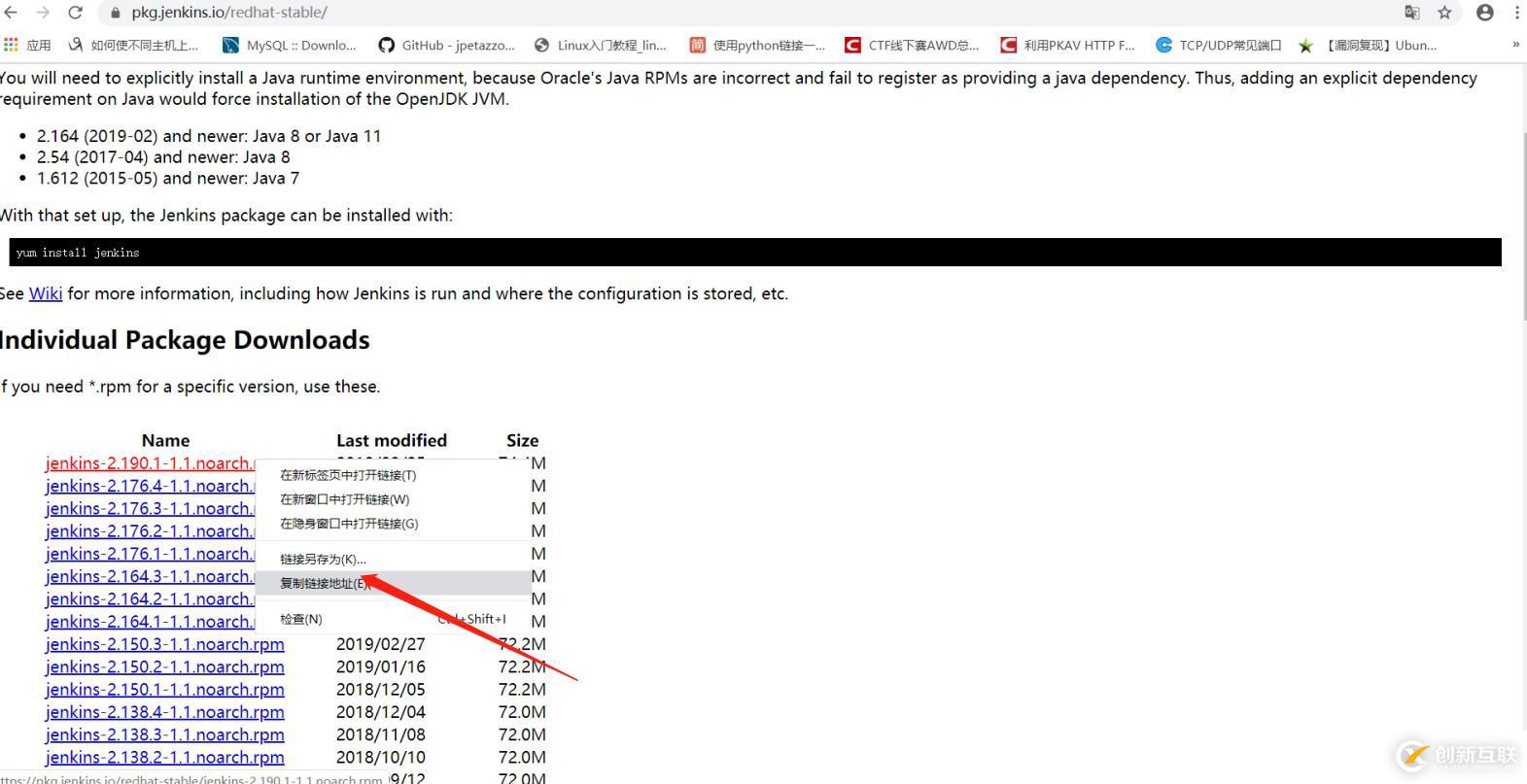The height and width of the screenshot is (784, 1527).
Task: Download jenkins-2.138.4-1.1.noarch.rpm
Action: (165, 712)
